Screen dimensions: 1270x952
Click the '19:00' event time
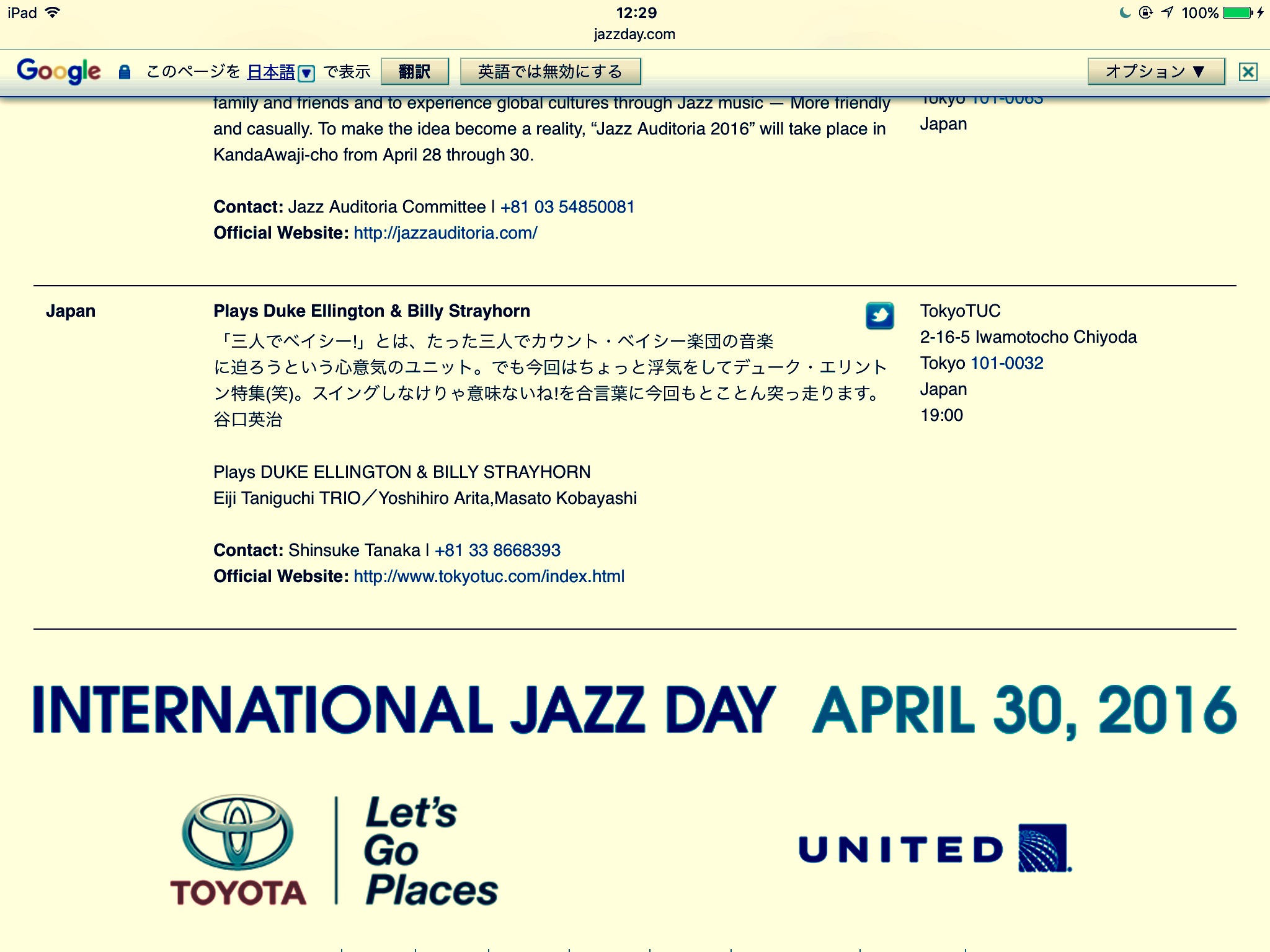coord(941,415)
